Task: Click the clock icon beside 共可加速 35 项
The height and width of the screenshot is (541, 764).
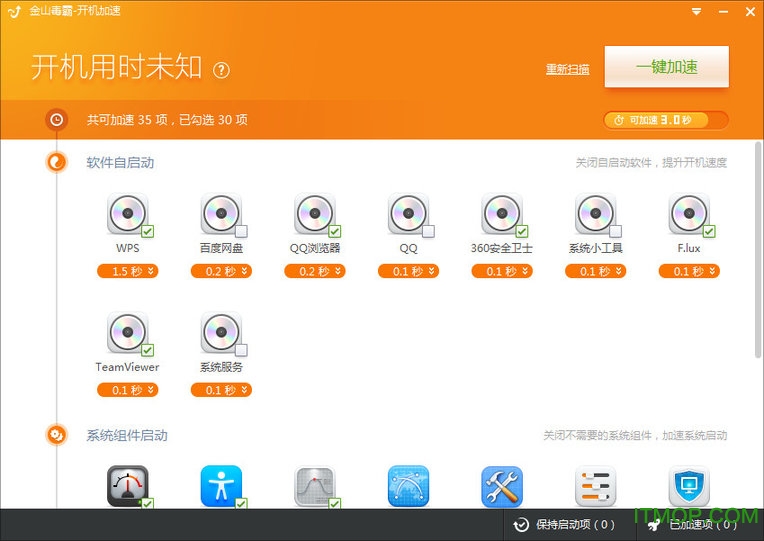Action: pyautogui.click(x=57, y=119)
